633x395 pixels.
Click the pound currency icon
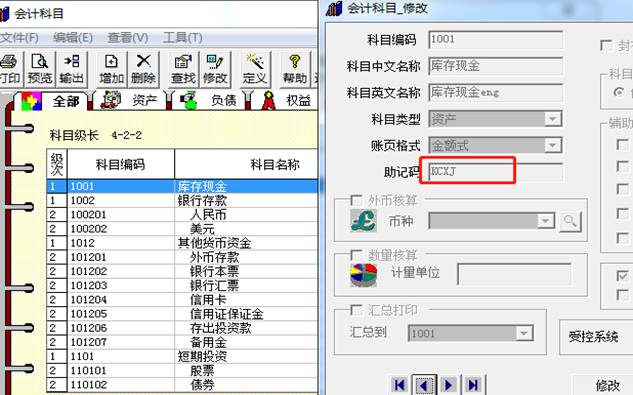363,221
